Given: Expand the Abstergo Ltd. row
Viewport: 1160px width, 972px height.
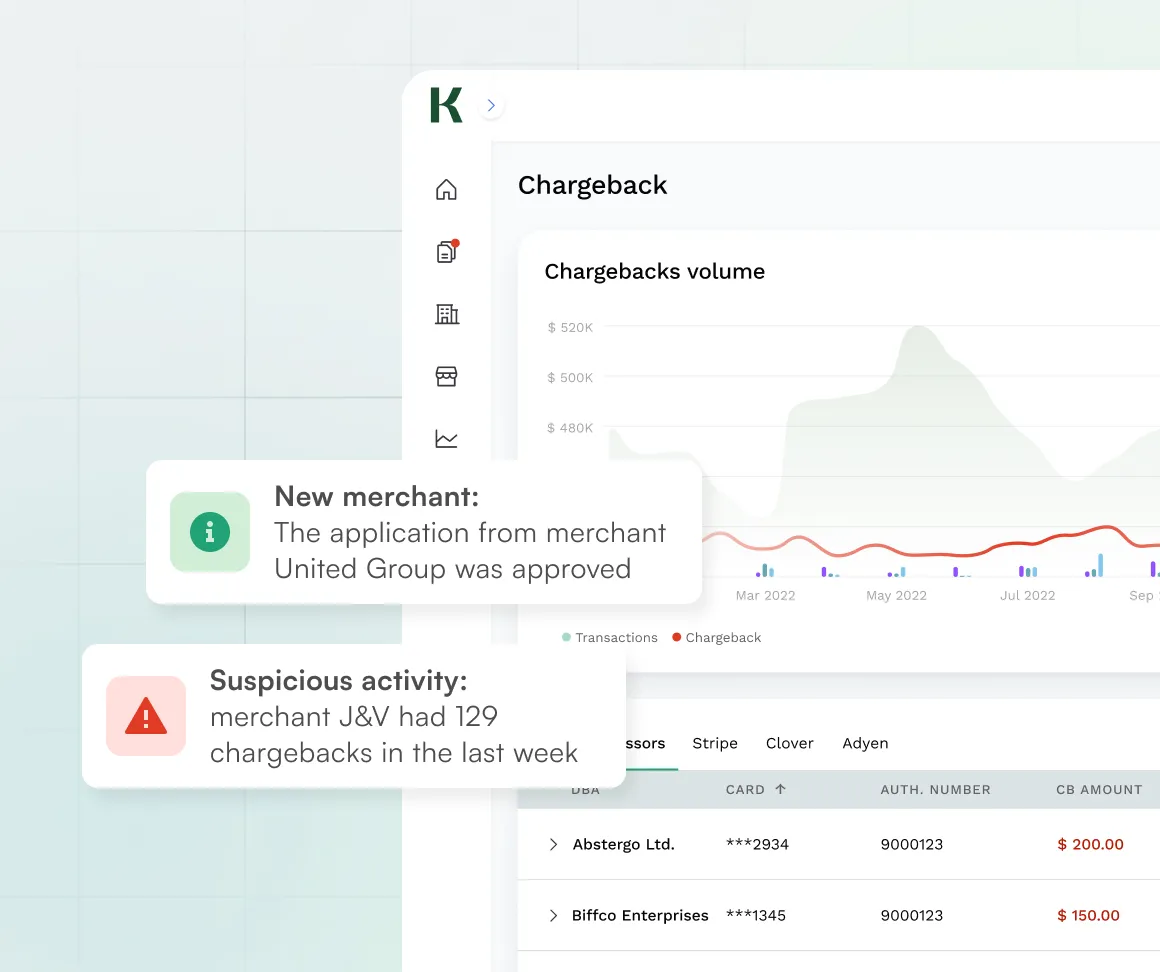Looking at the screenshot, I should click(x=553, y=845).
